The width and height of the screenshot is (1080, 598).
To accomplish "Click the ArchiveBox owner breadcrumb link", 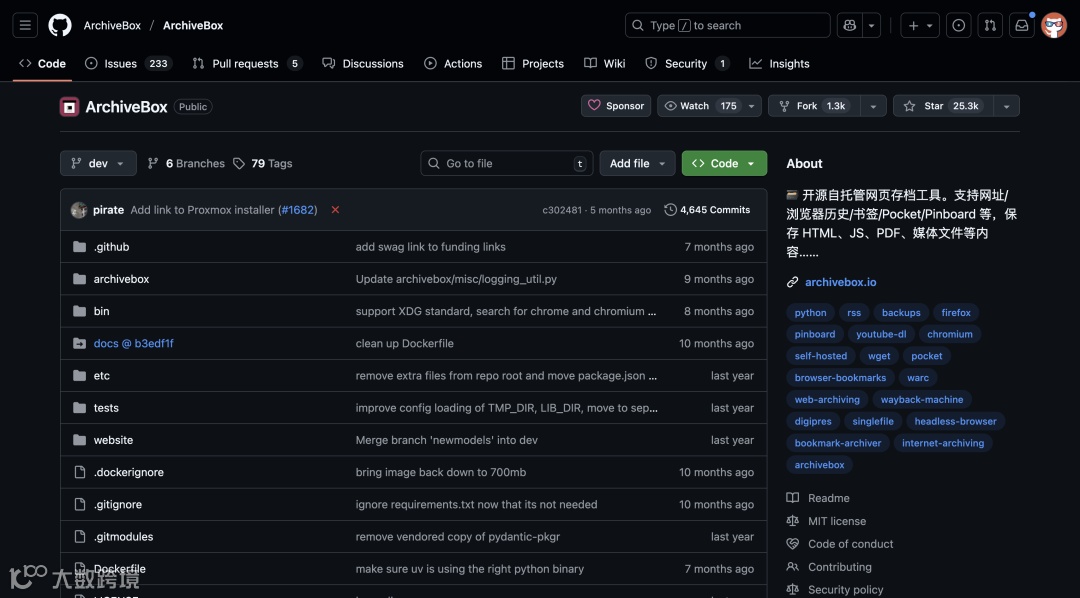I will 112,25.
